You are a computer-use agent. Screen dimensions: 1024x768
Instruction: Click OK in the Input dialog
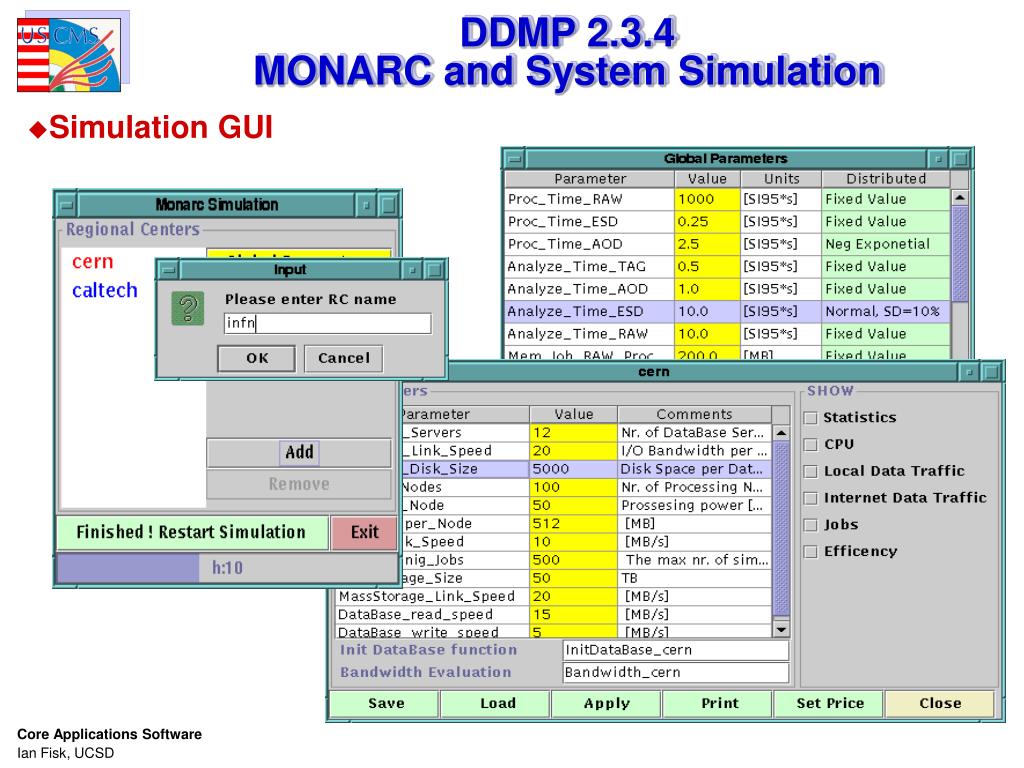[257, 358]
